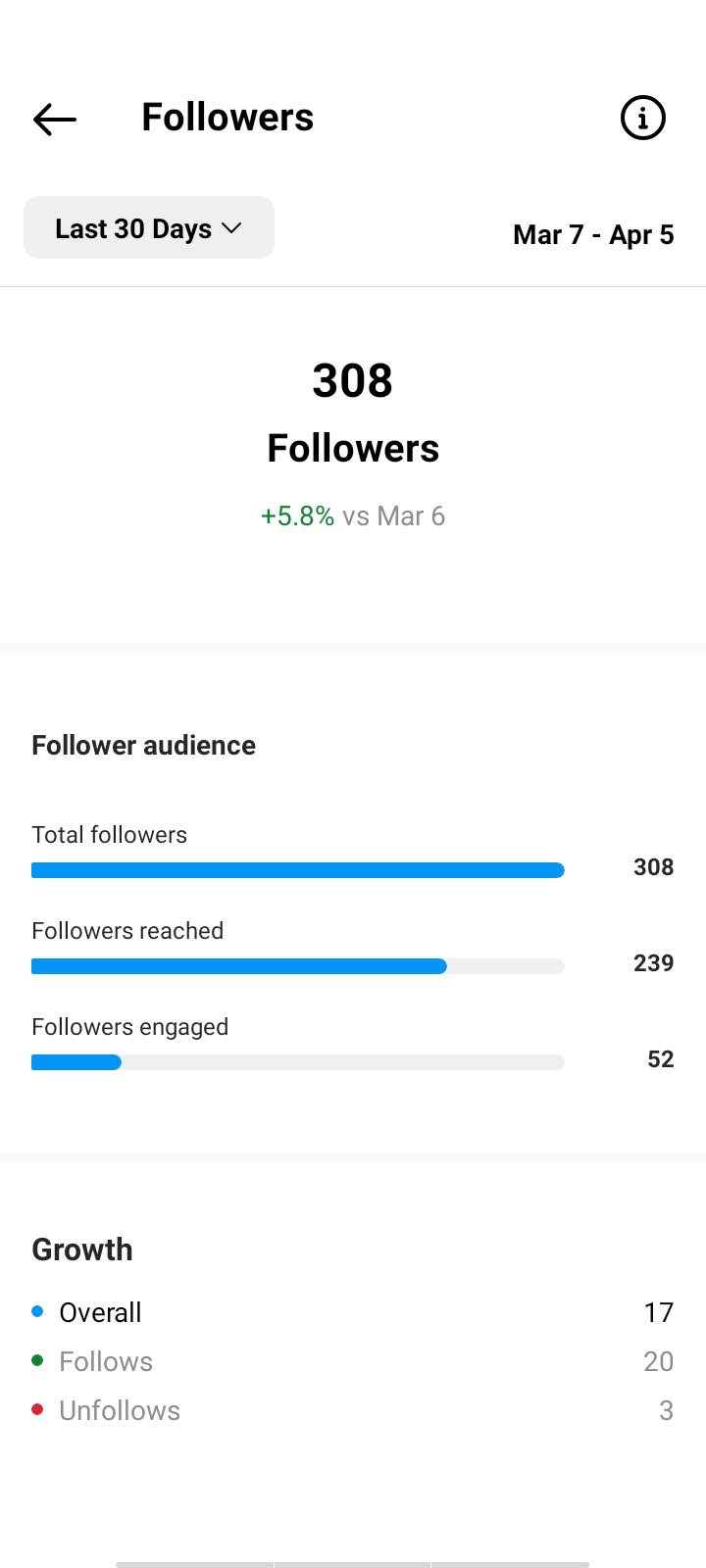Open the info circle icon
Image resolution: width=706 pixels, height=1568 pixels.
(643, 119)
